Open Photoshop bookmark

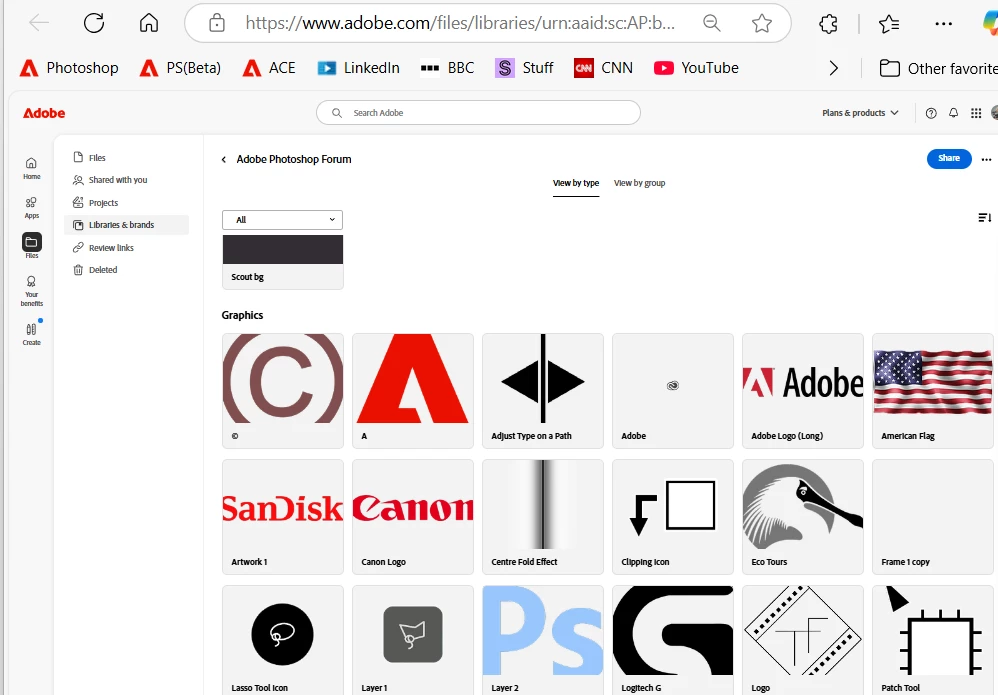click(69, 68)
